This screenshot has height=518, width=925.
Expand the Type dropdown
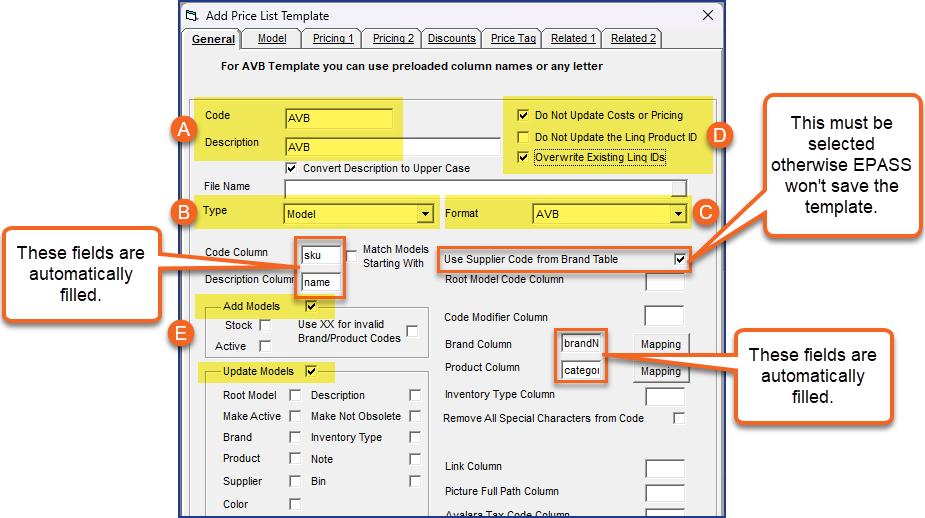pyautogui.click(x=425, y=214)
